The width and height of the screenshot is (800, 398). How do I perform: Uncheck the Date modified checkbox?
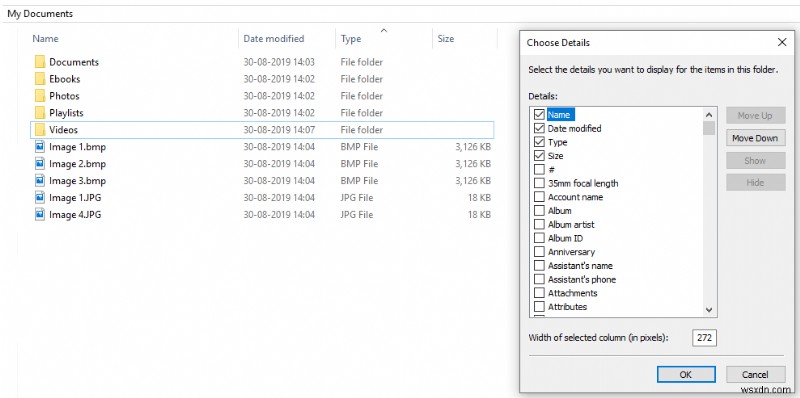point(539,129)
